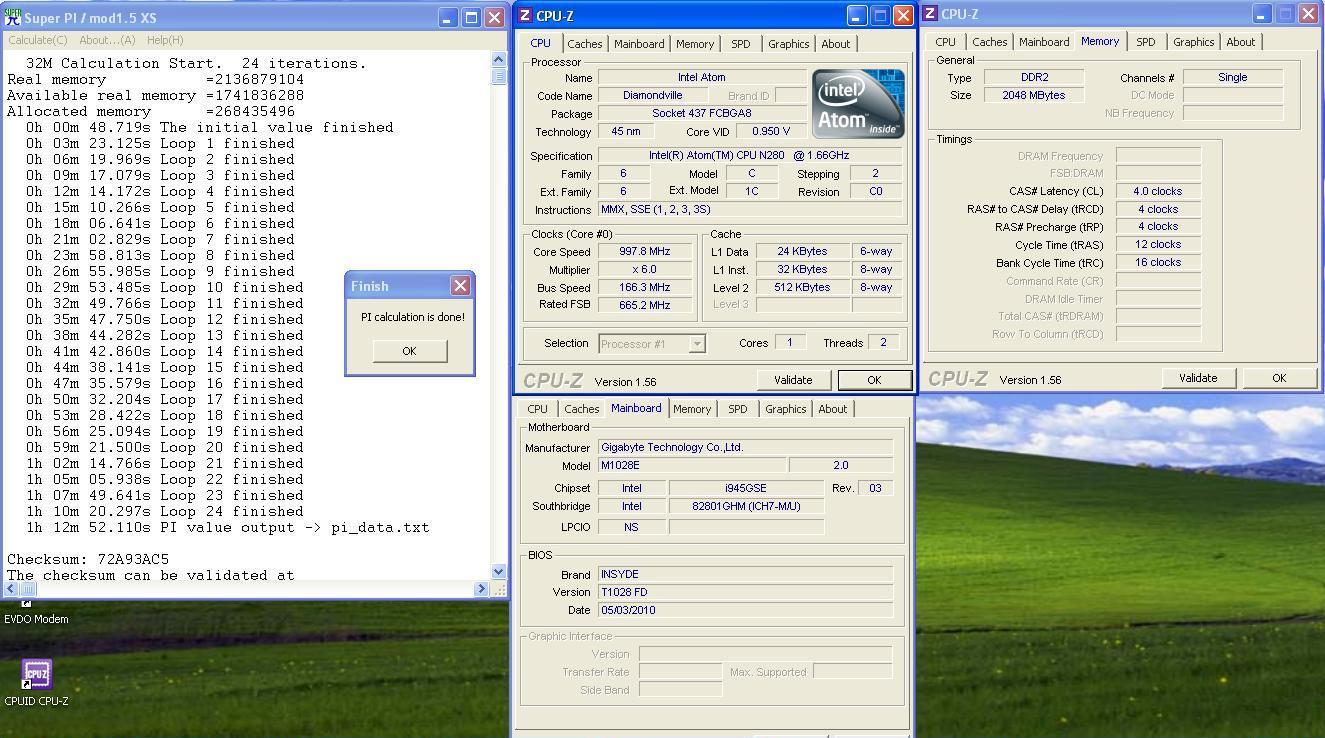Image resolution: width=1325 pixels, height=738 pixels.
Task: Click the motherboard Model field M1028E
Action: pos(692,465)
